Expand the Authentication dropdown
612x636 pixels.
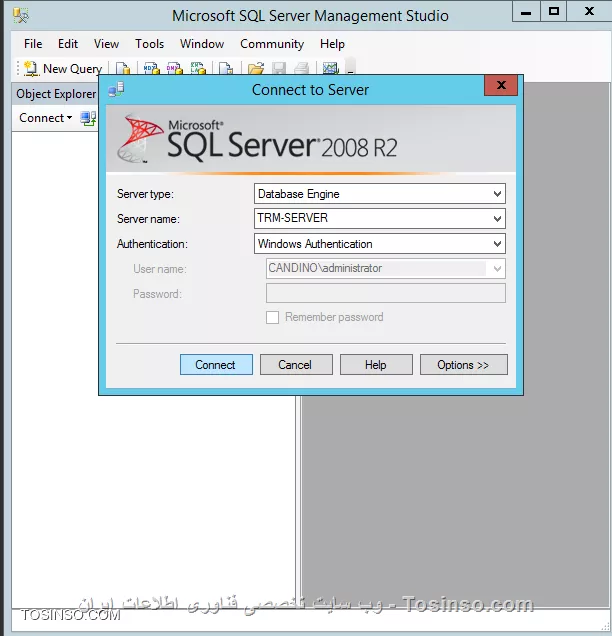pos(497,244)
